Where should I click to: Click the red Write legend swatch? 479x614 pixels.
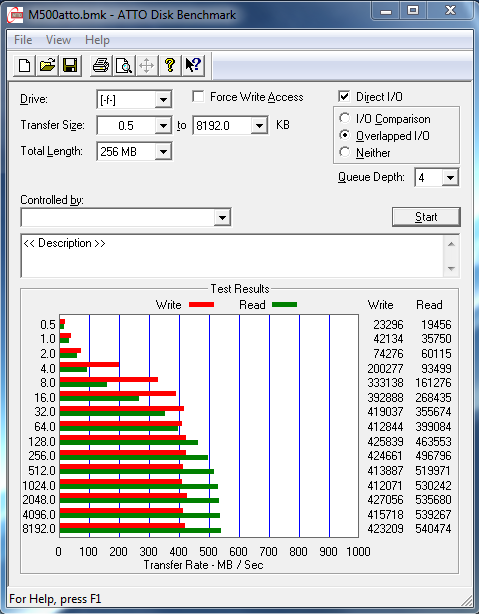[x=201, y=305]
